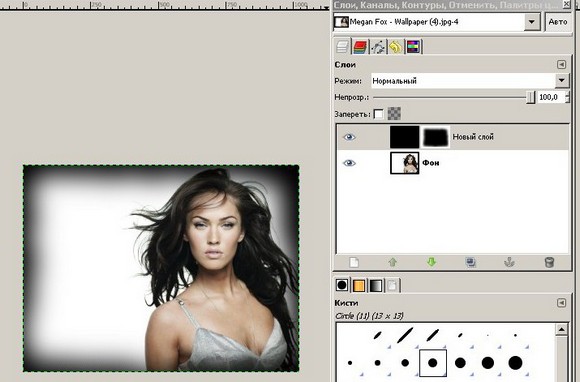Image resolution: width=580 pixels, height=382 pixels.
Task: Close the layers dock window
Action: click(x=566, y=4)
